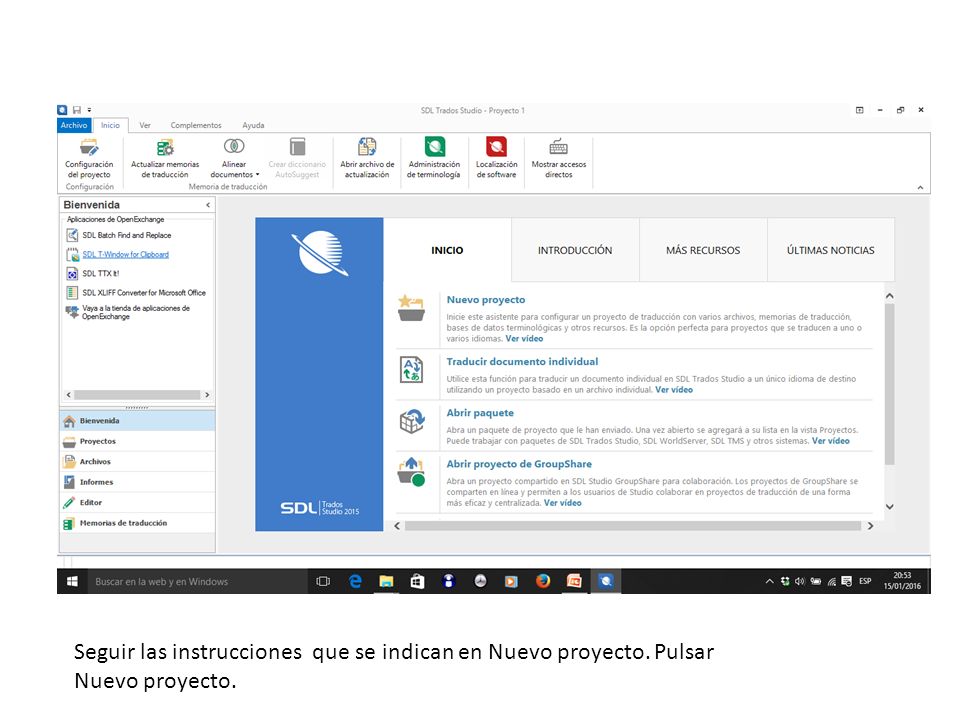Click Mostrar accesos directos icon
This screenshot has height=720, width=960.
pos(558,147)
